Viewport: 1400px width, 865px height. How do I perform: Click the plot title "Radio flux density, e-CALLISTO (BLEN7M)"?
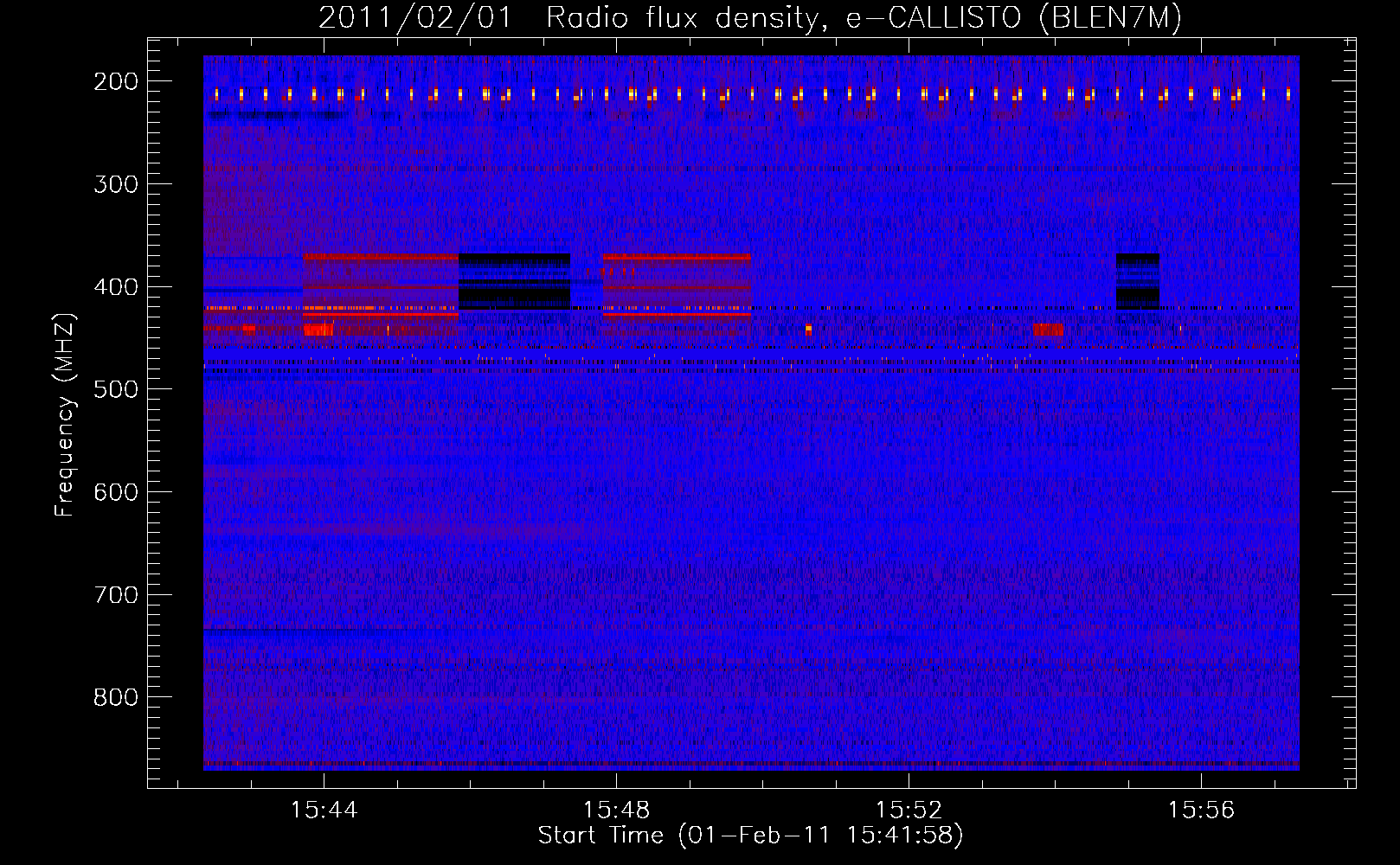[864, 17]
